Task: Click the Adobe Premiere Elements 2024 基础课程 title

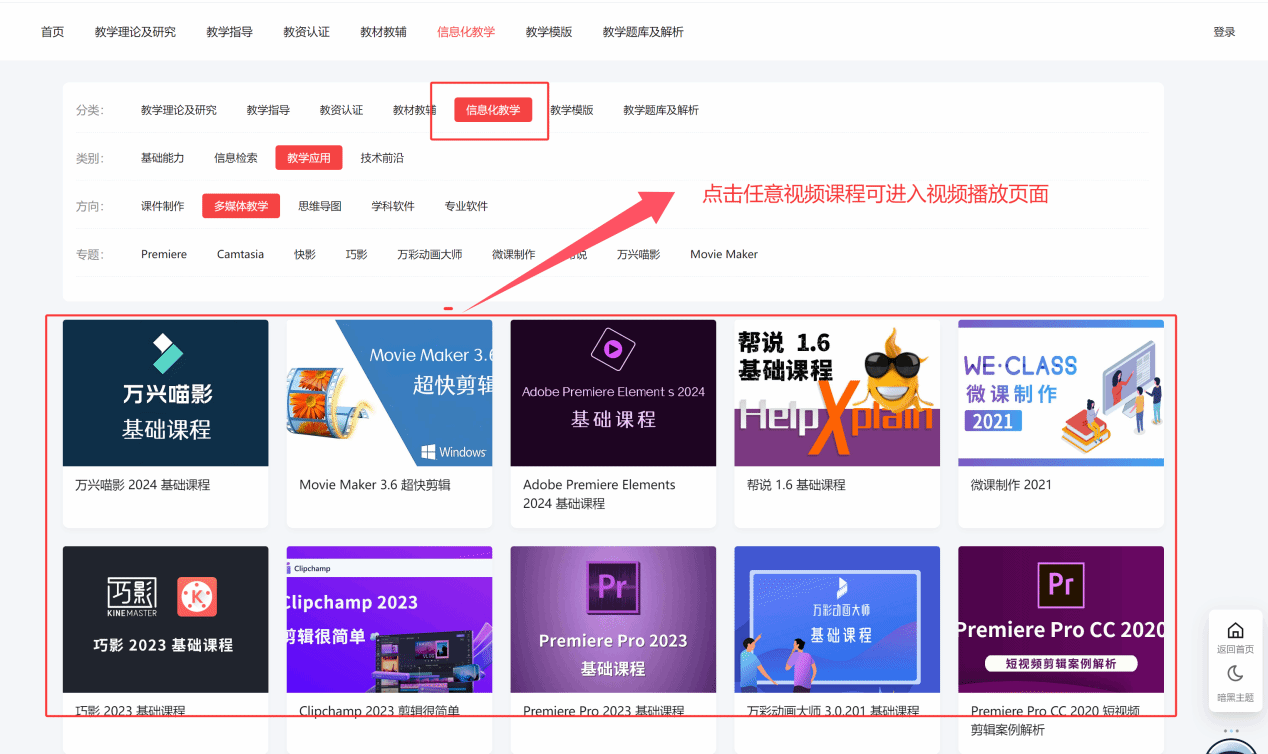Action: [599, 494]
